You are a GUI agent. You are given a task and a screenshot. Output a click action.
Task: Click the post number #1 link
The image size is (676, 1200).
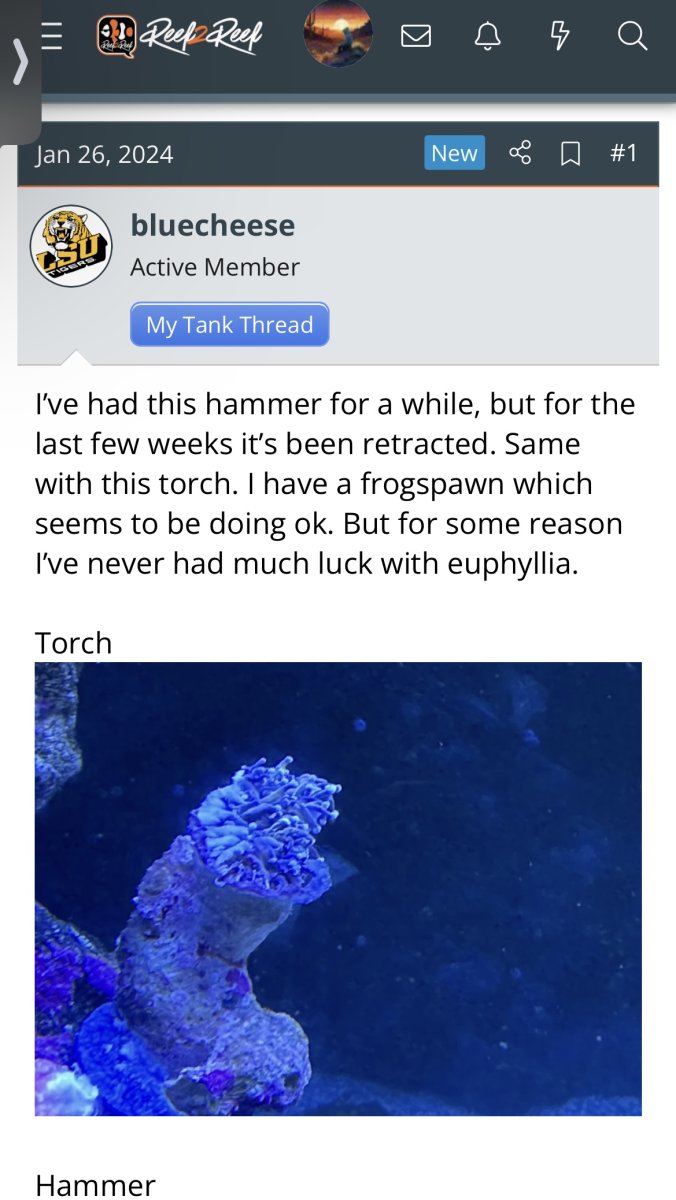click(x=623, y=153)
